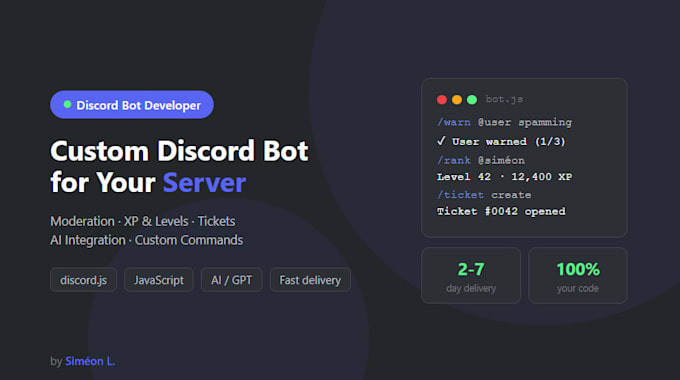Click the Level 42 · 12,400 XP line
The image size is (680, 380).
[504, 177]
